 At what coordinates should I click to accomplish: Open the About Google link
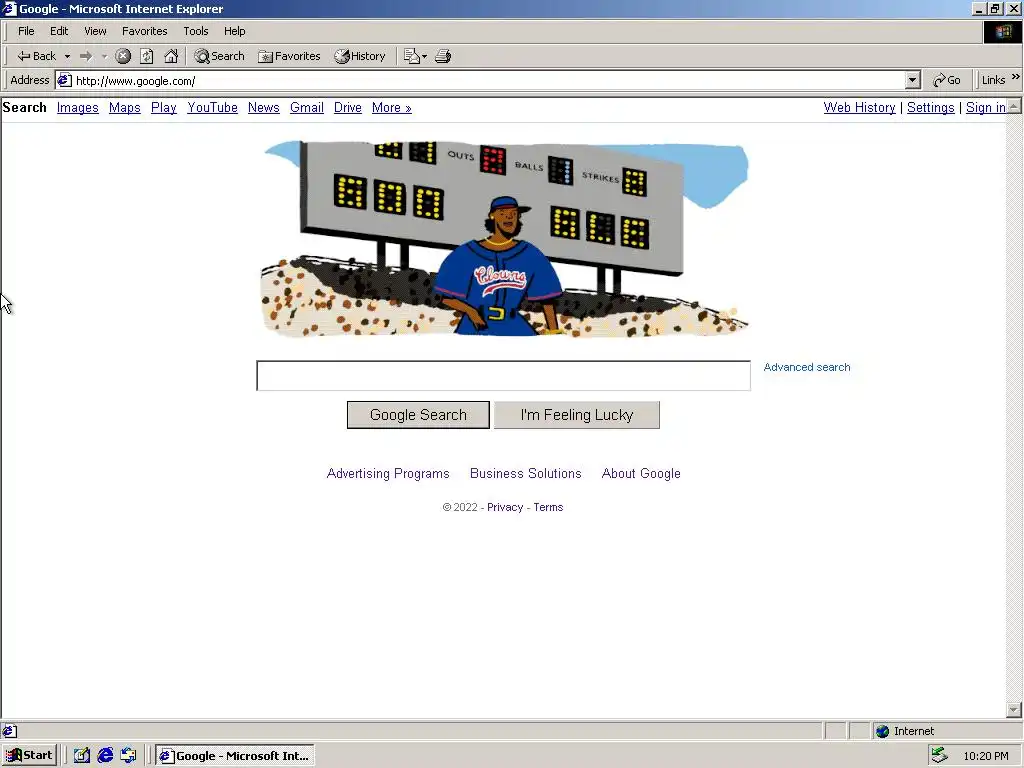click(x=641, y=473)
